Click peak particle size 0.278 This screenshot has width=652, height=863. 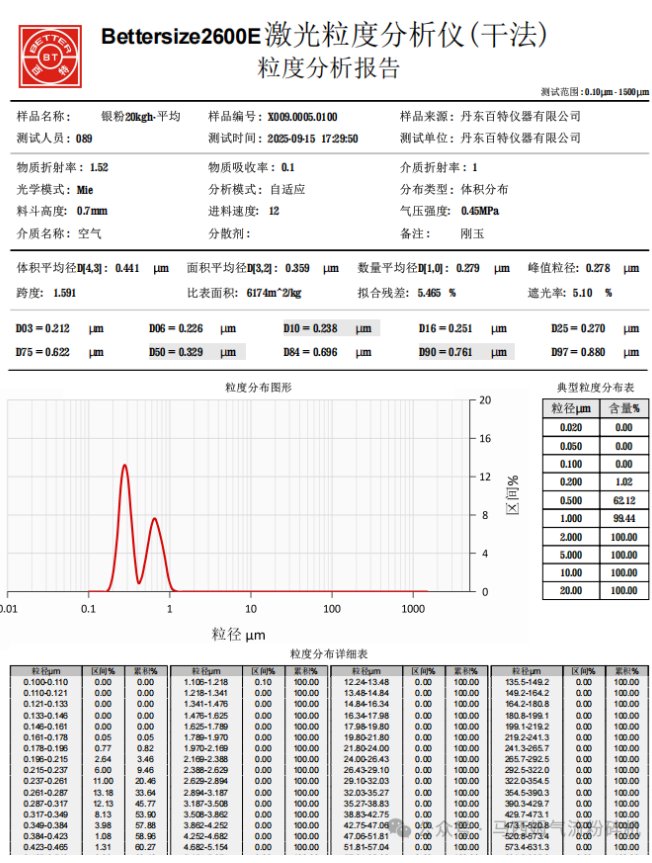click(x=598, y=269)
